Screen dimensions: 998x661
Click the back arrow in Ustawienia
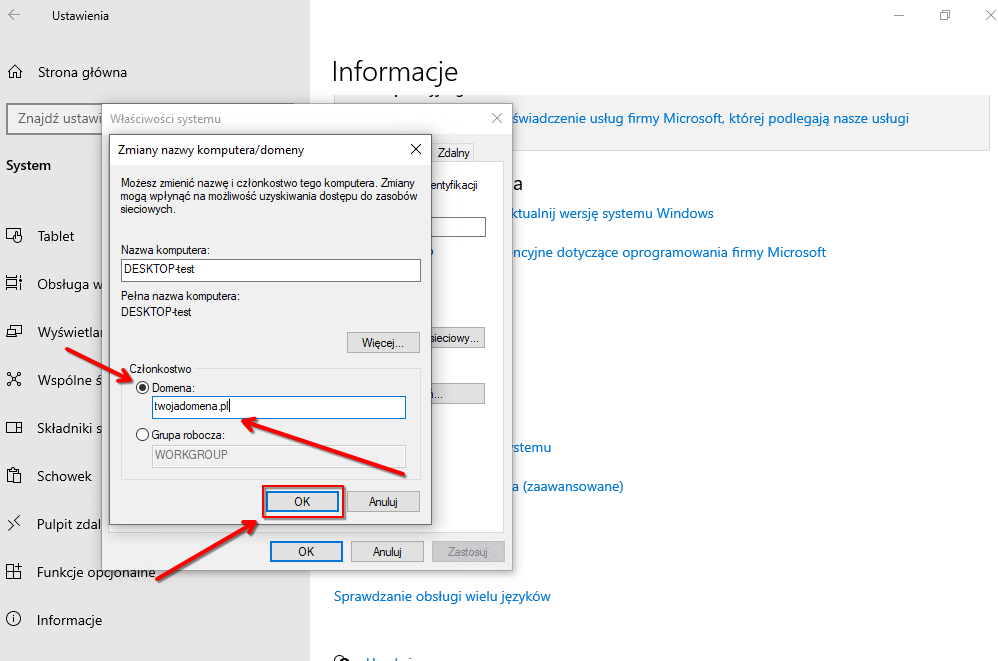click(x=15, y=16)
